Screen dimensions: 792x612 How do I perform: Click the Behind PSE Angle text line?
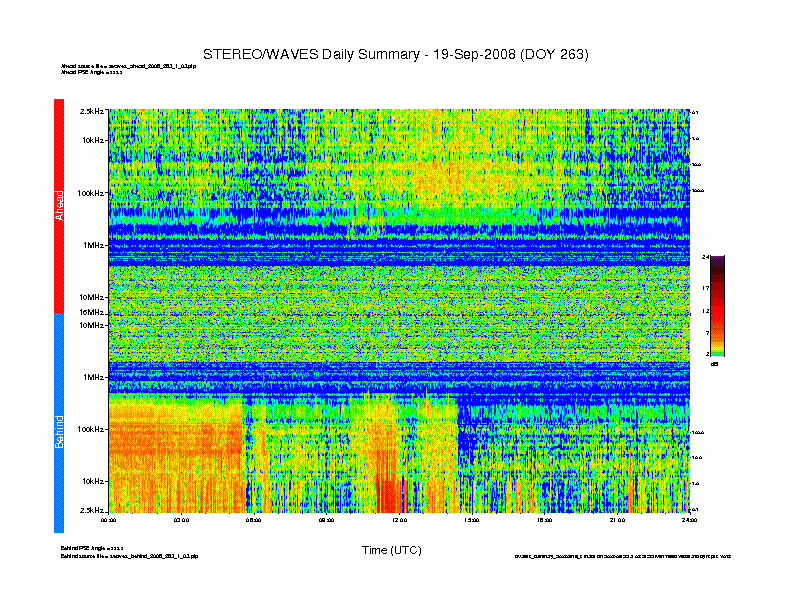[92, 548]
